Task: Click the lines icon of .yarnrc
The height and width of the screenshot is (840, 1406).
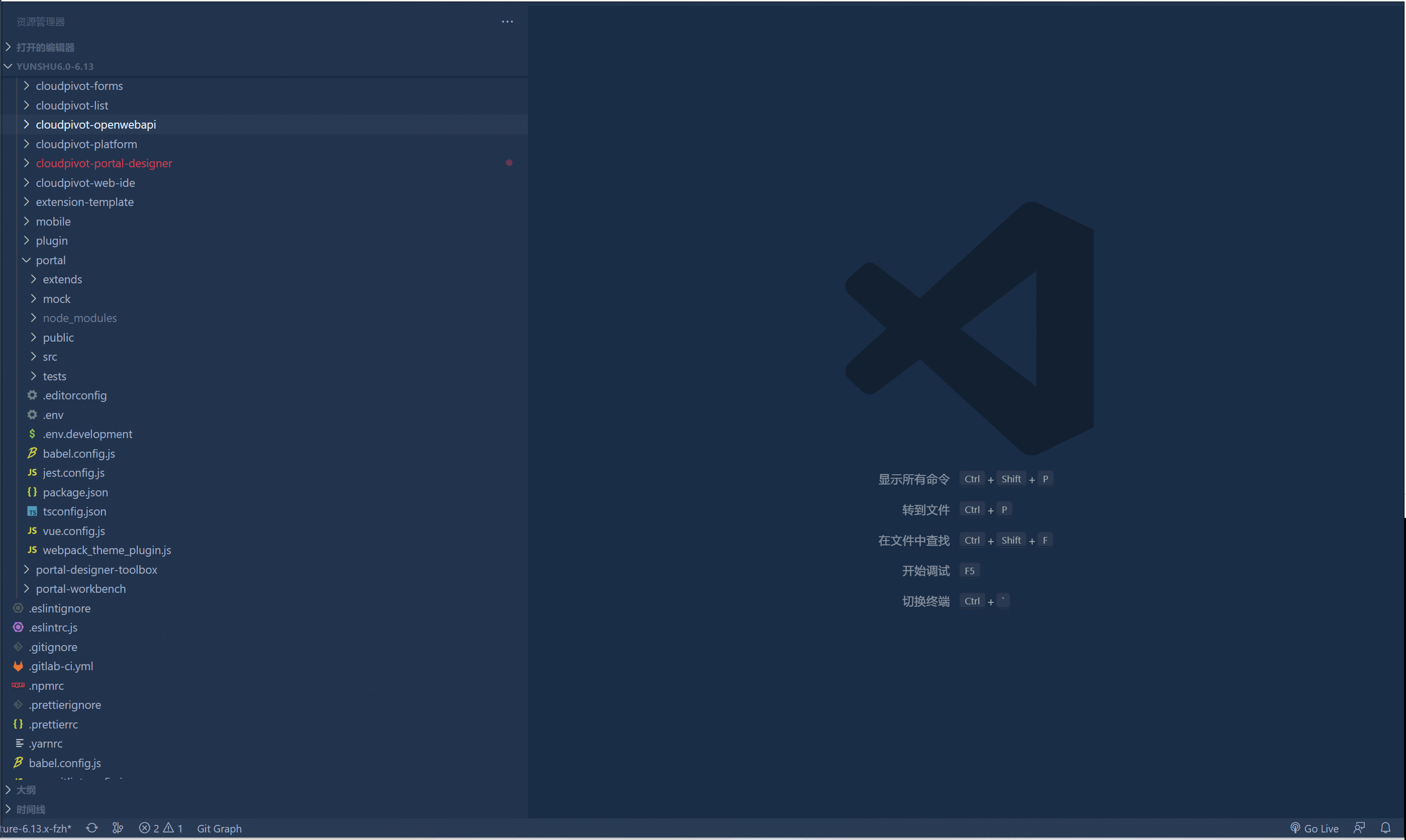Action: coord(19,743)
